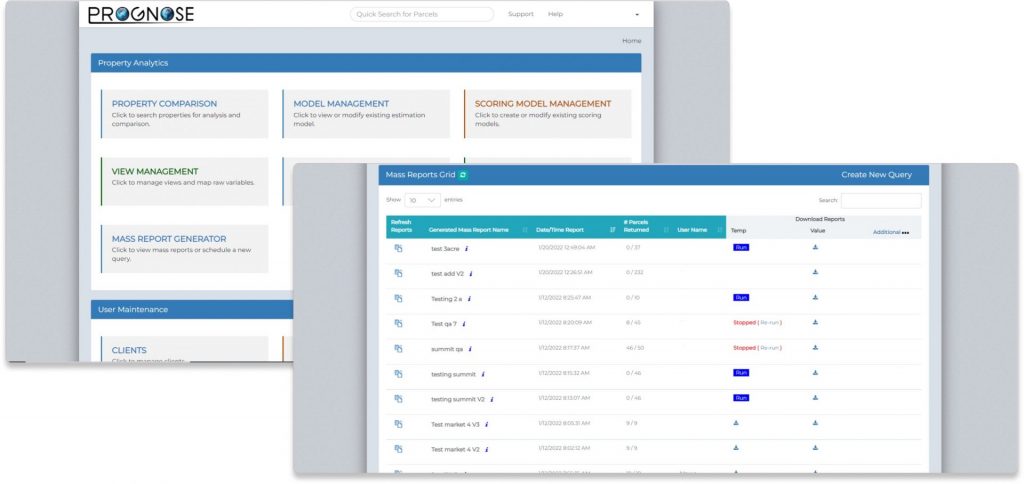Open the Property Comparison tile
This screenshot has width=1024, height=484.
pyautogui.click(x=164, y=103)
